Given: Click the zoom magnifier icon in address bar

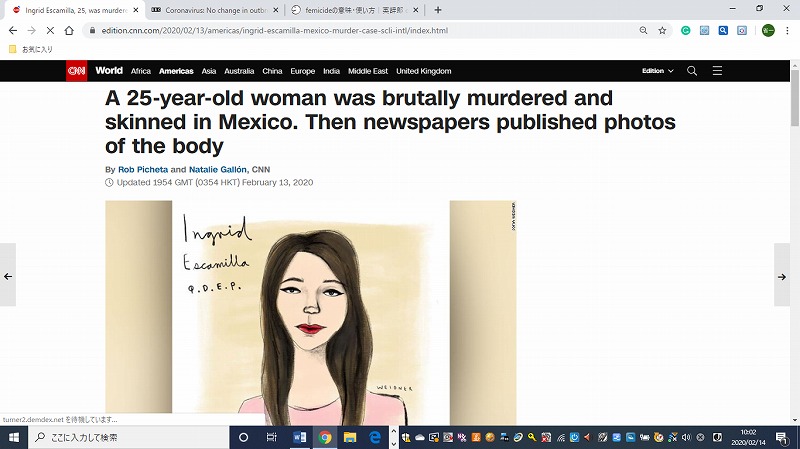Looking at the screenshot, I should coord(643,31).
